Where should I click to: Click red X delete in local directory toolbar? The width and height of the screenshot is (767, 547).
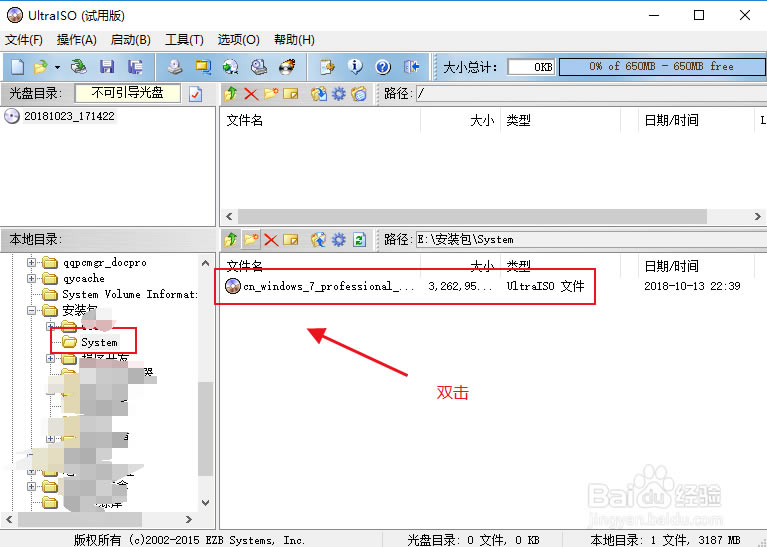pyautogui.click(x=271, y=239)
